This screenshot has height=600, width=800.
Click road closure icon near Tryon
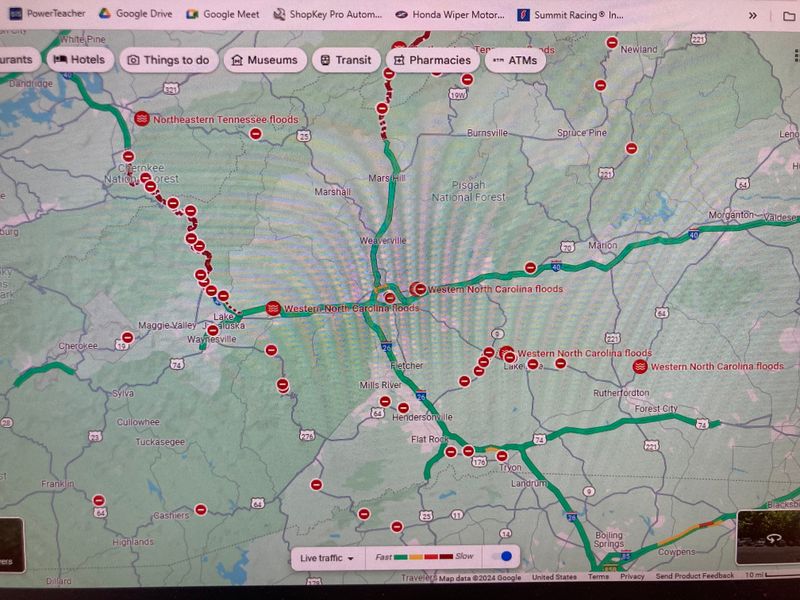(x=502, y=456)
